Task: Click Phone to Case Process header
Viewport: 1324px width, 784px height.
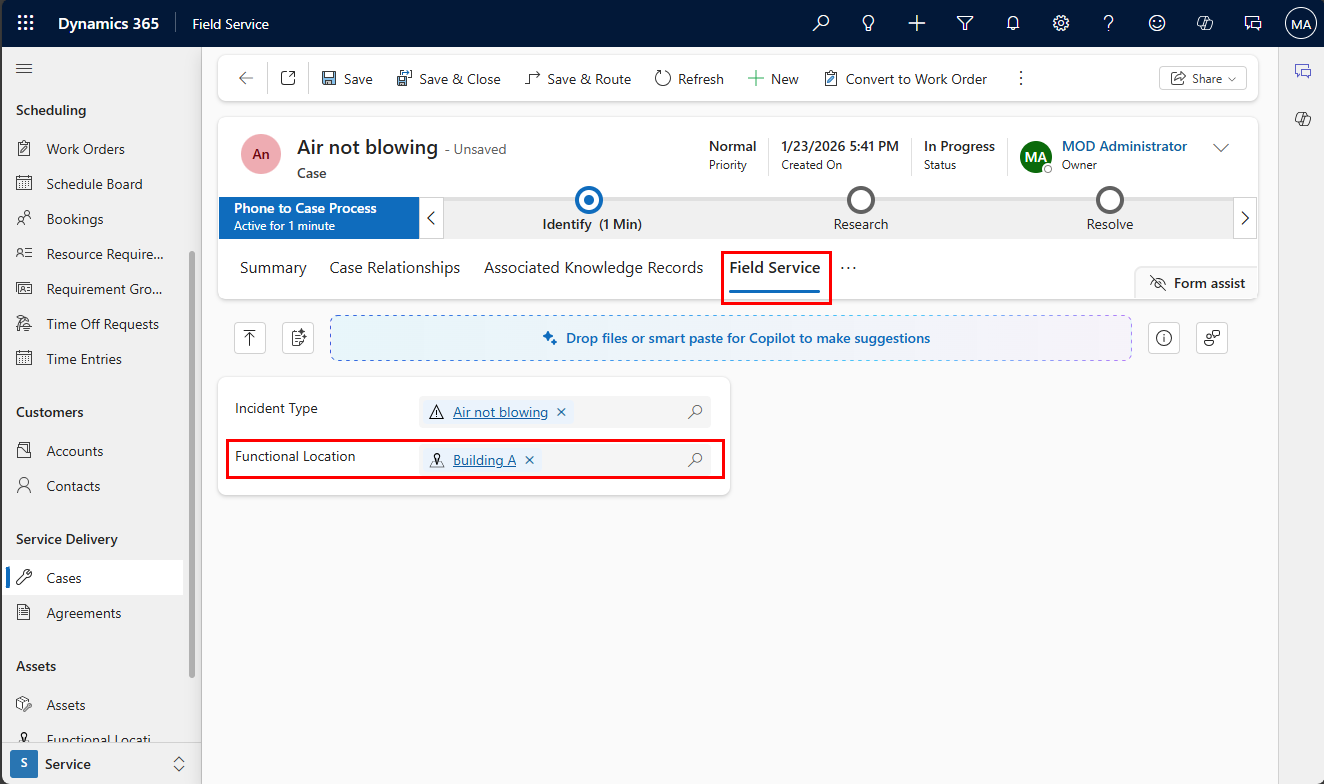Action: coord(319,217)
